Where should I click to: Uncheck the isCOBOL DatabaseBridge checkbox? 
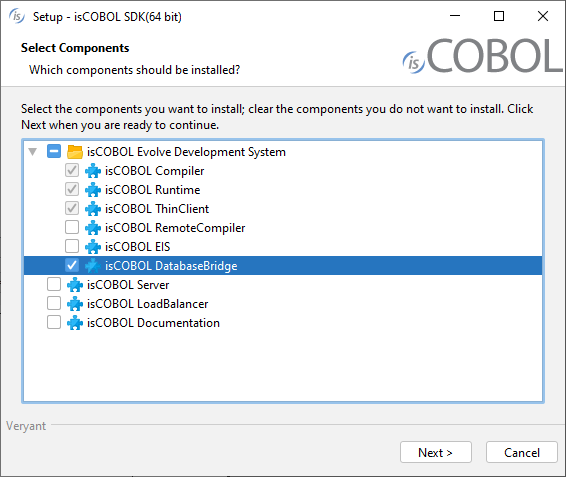72,265
